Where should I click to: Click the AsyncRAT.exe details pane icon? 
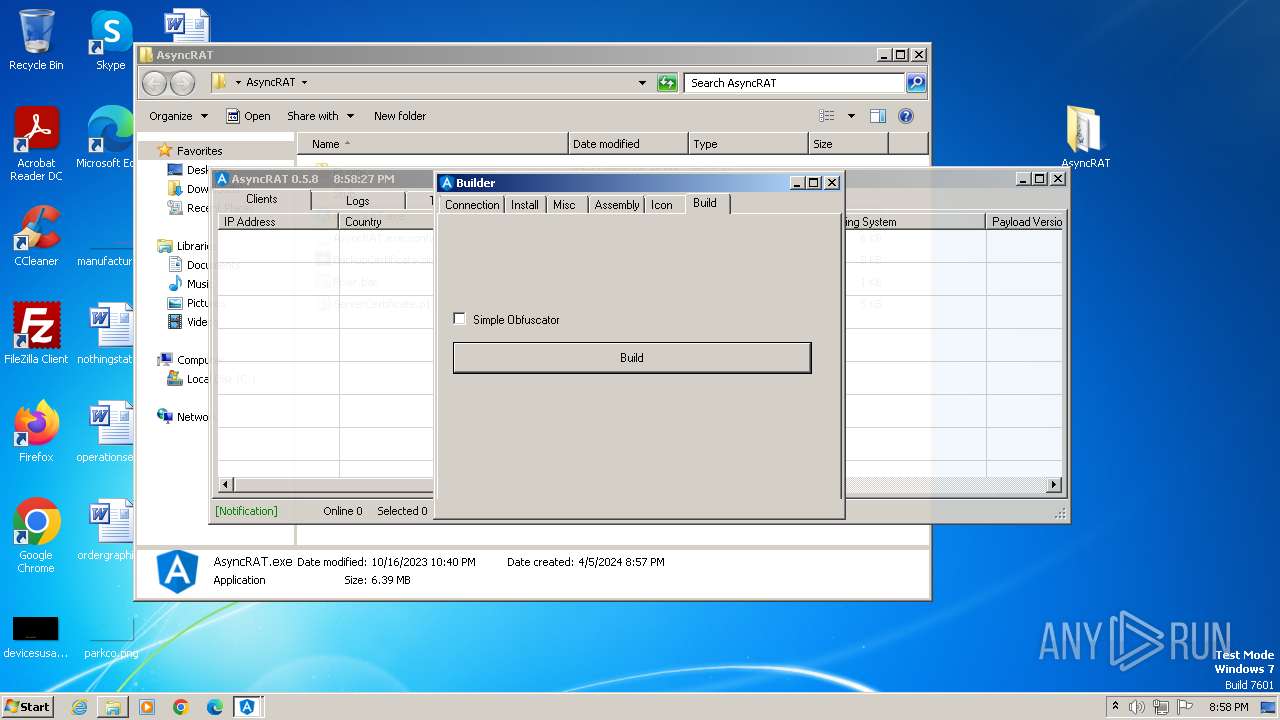(x=177, y=572)
